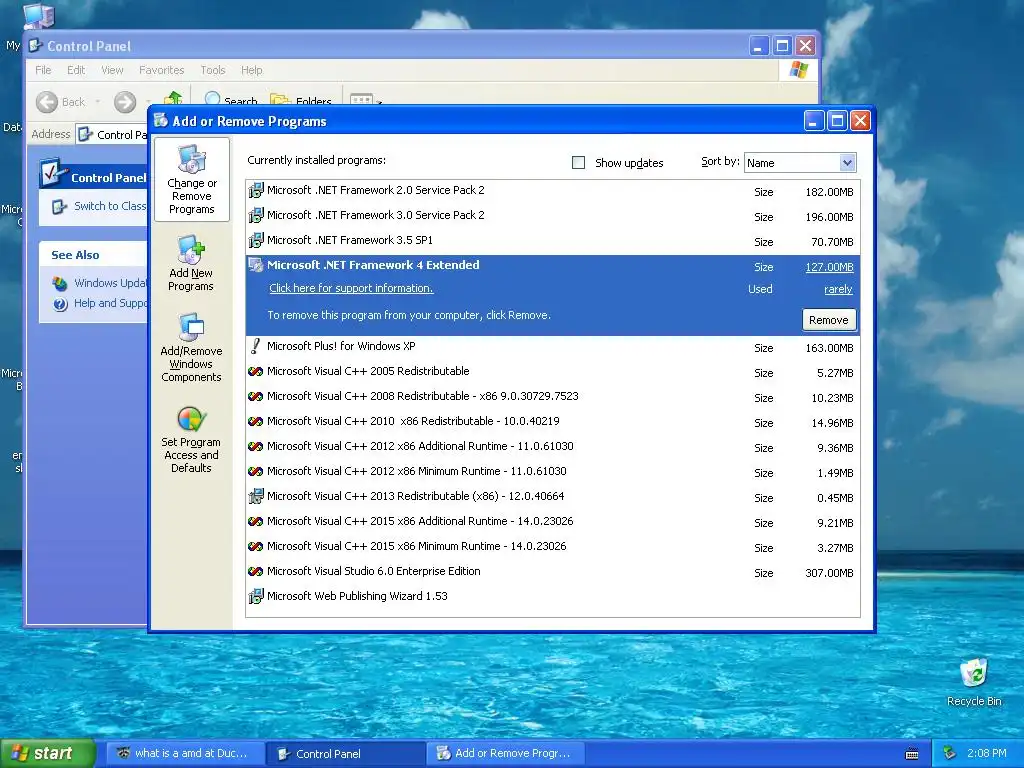The image size is (1024, 768).
Task: Click the rarely usage link
Action: pyautogui.click(x=839, y=289)
